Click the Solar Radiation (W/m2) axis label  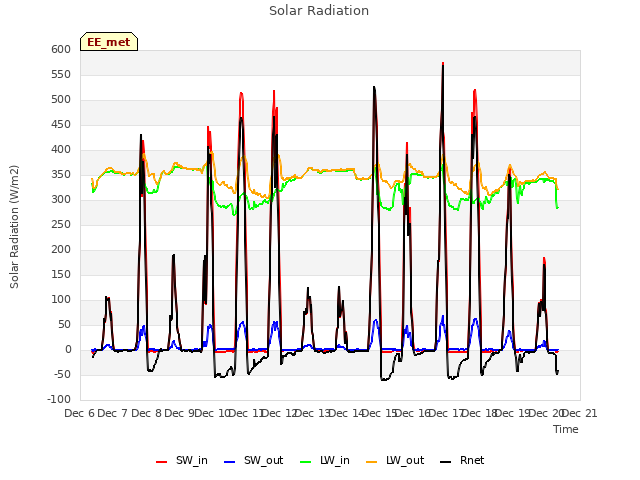(14, 227)
